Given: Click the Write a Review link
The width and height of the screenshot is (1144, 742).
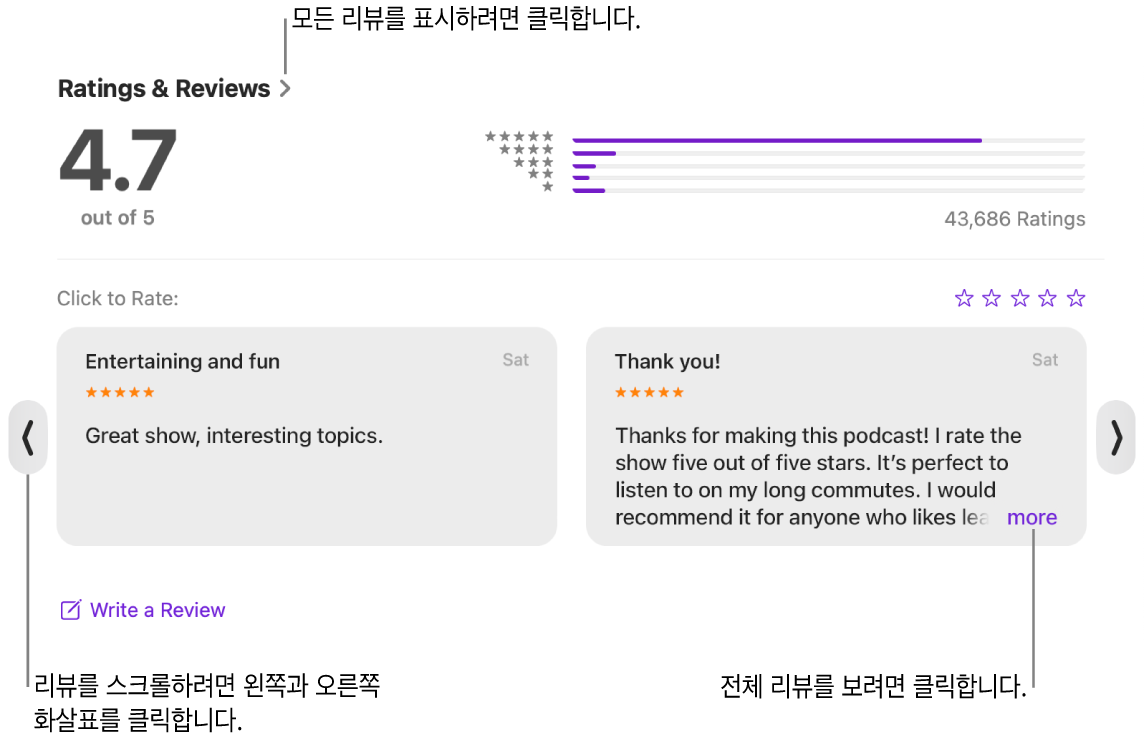Looking at the screenshot, I should (x=157, y=610).
